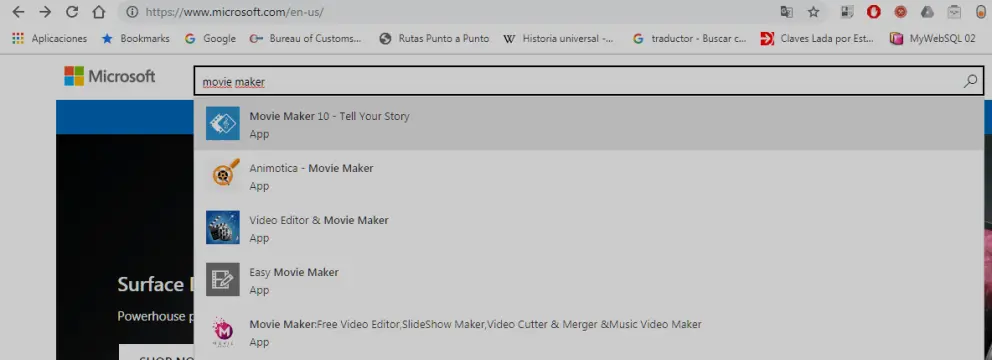
Task: Click the address bar URL
Action: tap(234, 11)
